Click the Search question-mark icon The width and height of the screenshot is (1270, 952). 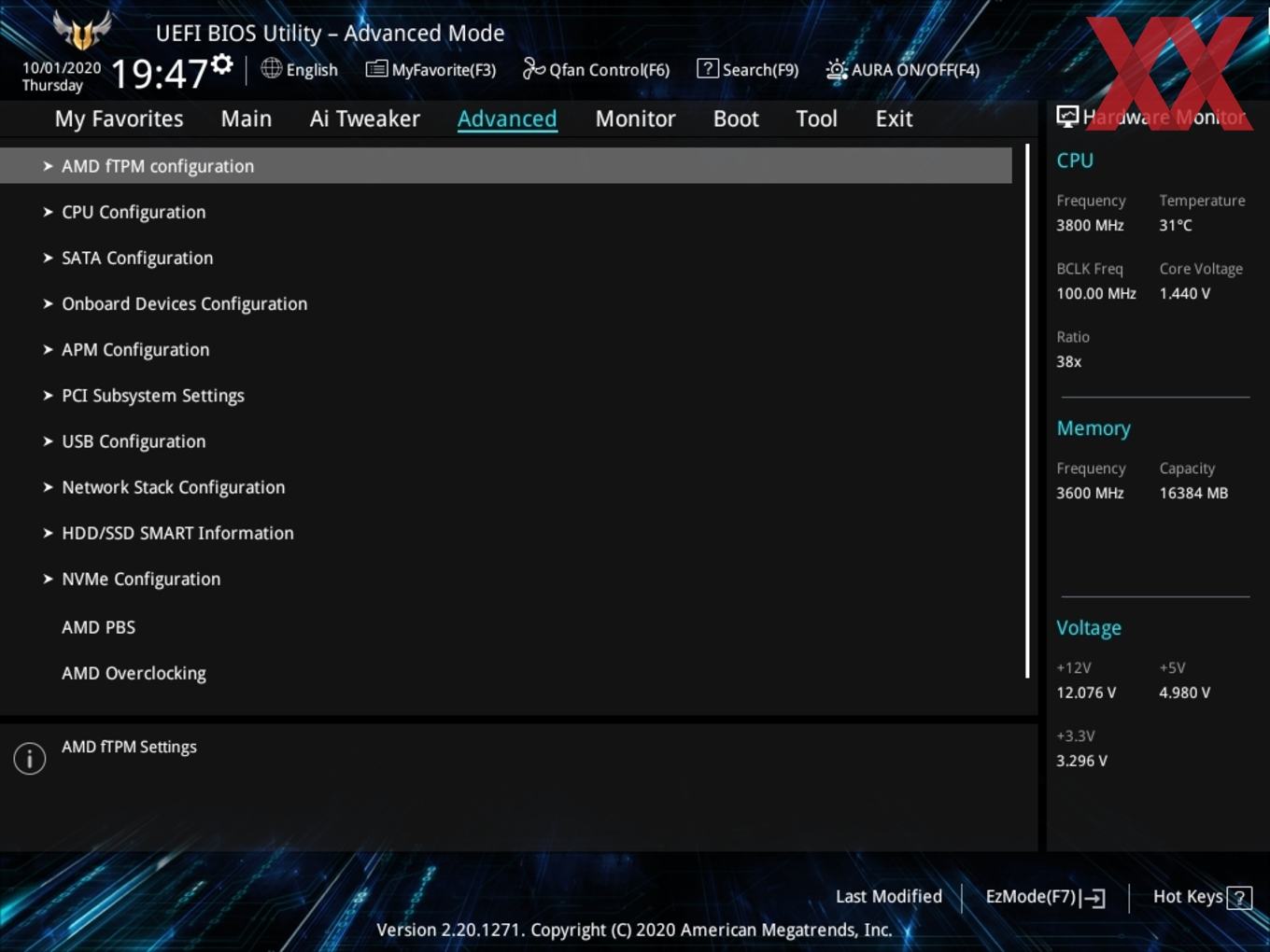tap(708, 68)
